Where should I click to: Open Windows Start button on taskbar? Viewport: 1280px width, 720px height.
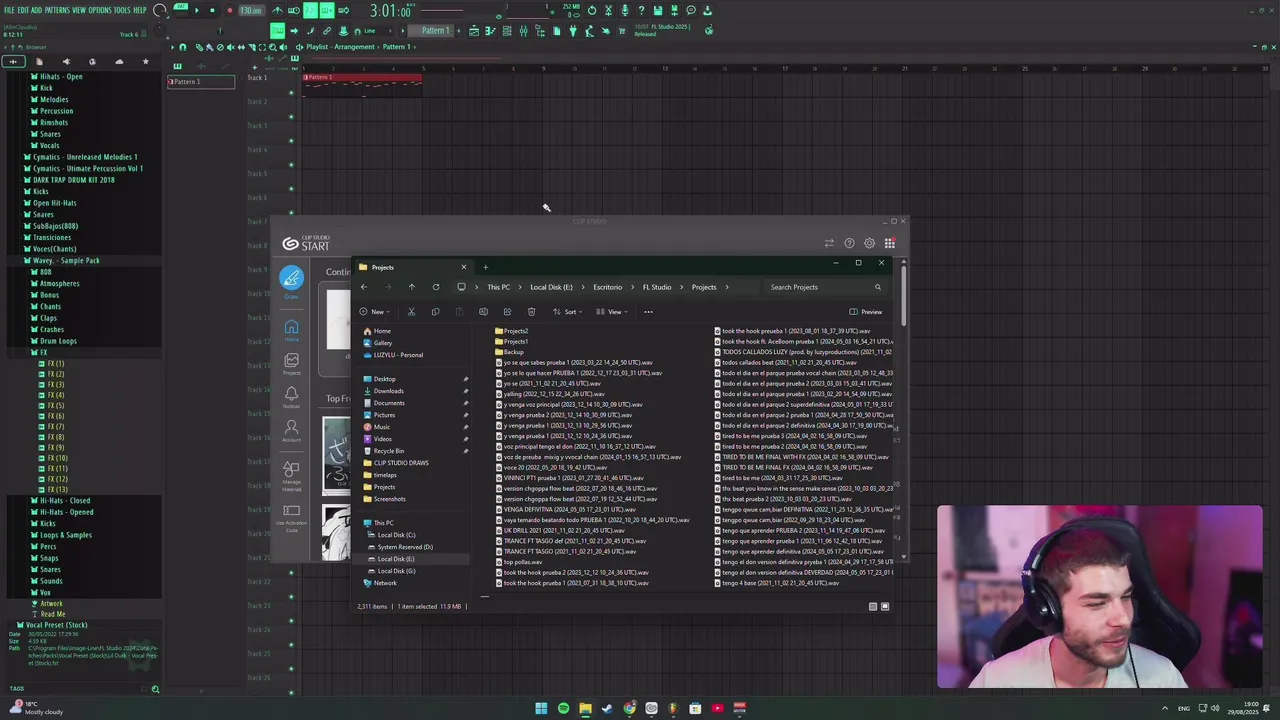pos(541,708)
